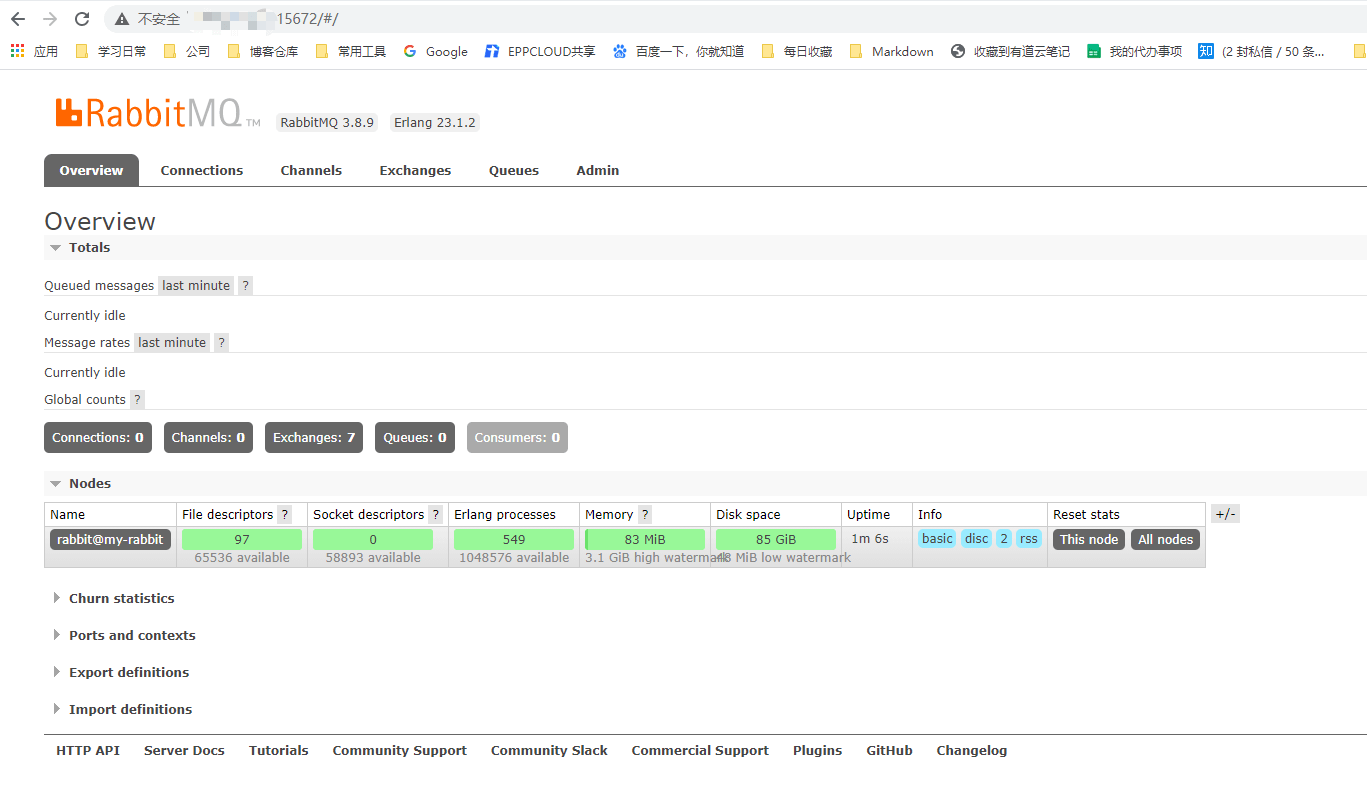Open the 百度一下 bookmark

click(x=679, y=51)
